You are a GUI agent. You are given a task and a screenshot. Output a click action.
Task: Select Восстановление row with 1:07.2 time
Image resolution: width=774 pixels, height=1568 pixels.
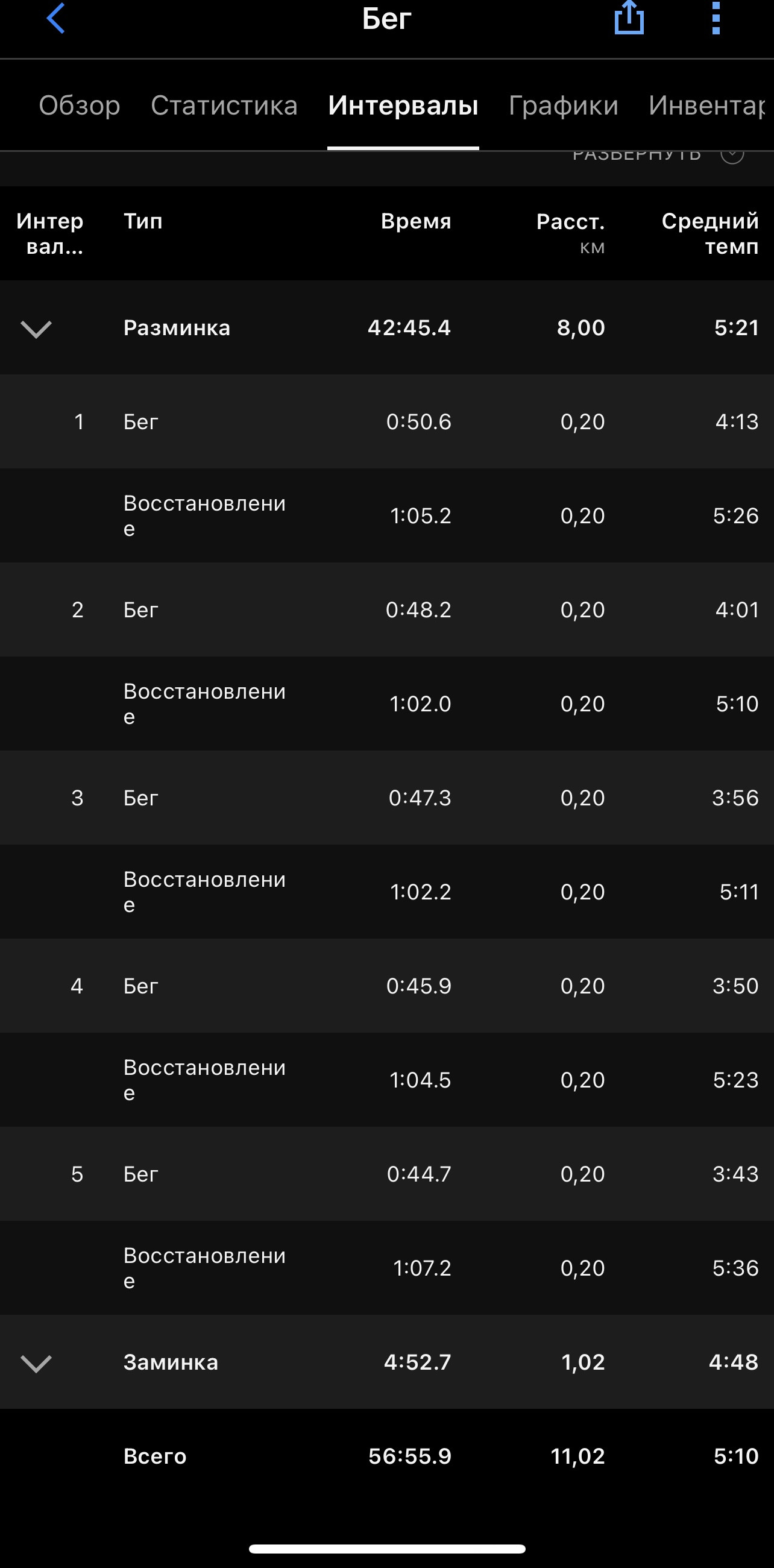coord(387,1267)
